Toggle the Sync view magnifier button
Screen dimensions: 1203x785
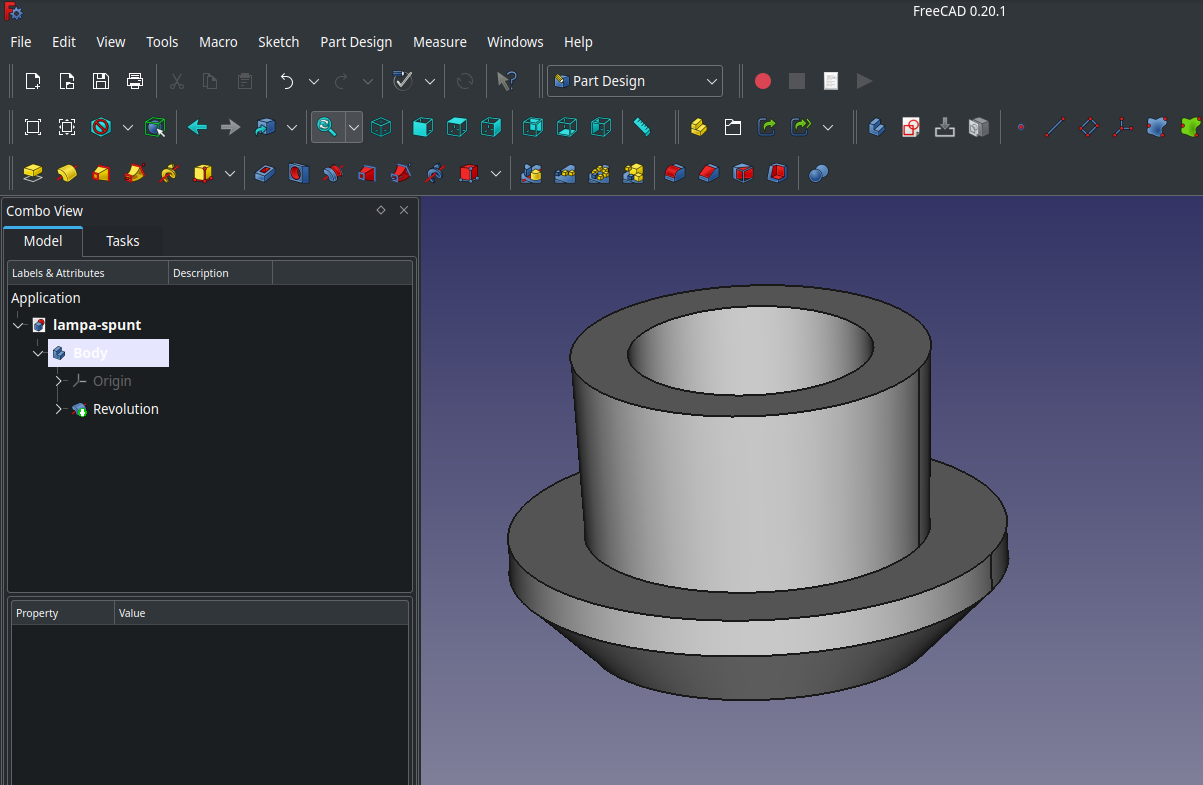pyautogui.click(x=326, y=127)
